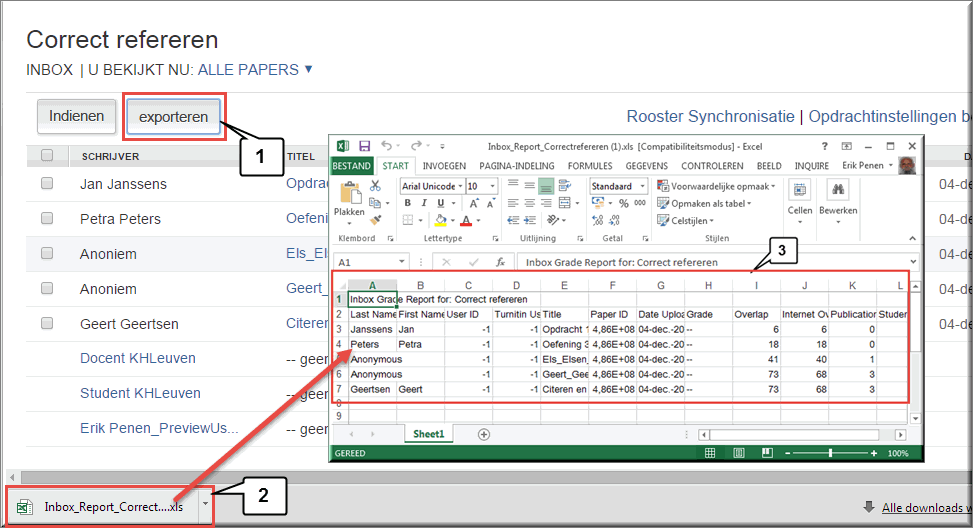Expand Celstijlen menu
This screenshot has width=973, height=528.
click(x=685, y=220)
